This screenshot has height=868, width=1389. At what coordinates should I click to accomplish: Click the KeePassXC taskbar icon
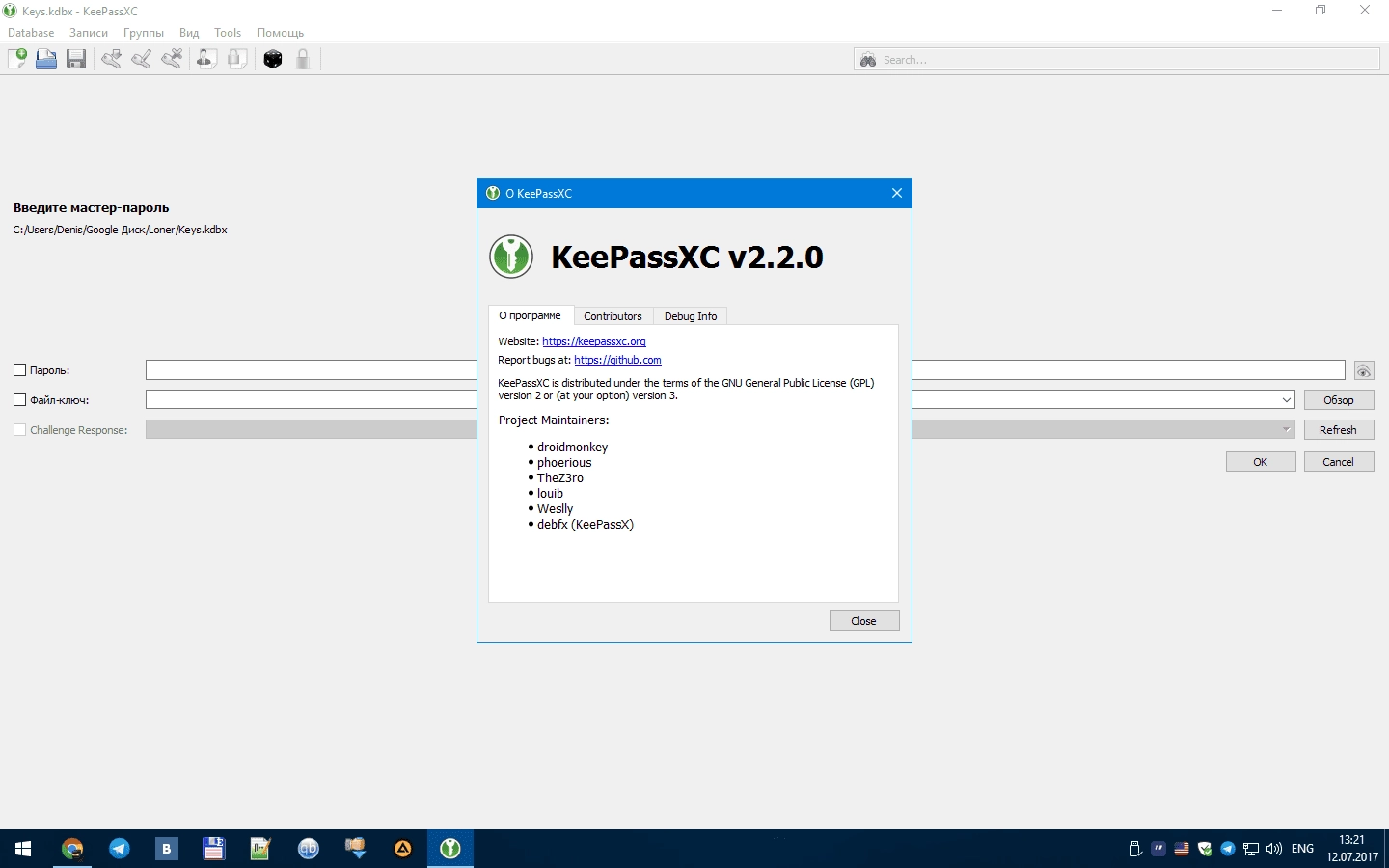click(x=450, y=849)
